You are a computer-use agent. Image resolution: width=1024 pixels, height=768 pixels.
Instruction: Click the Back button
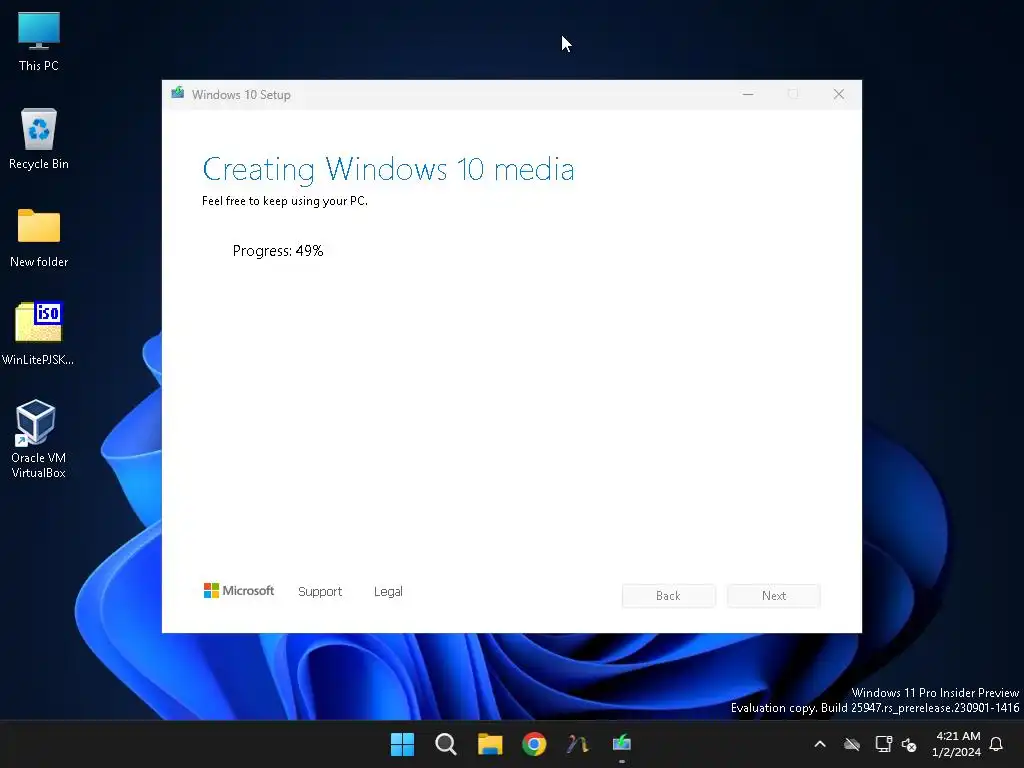(x=668, y=596)
